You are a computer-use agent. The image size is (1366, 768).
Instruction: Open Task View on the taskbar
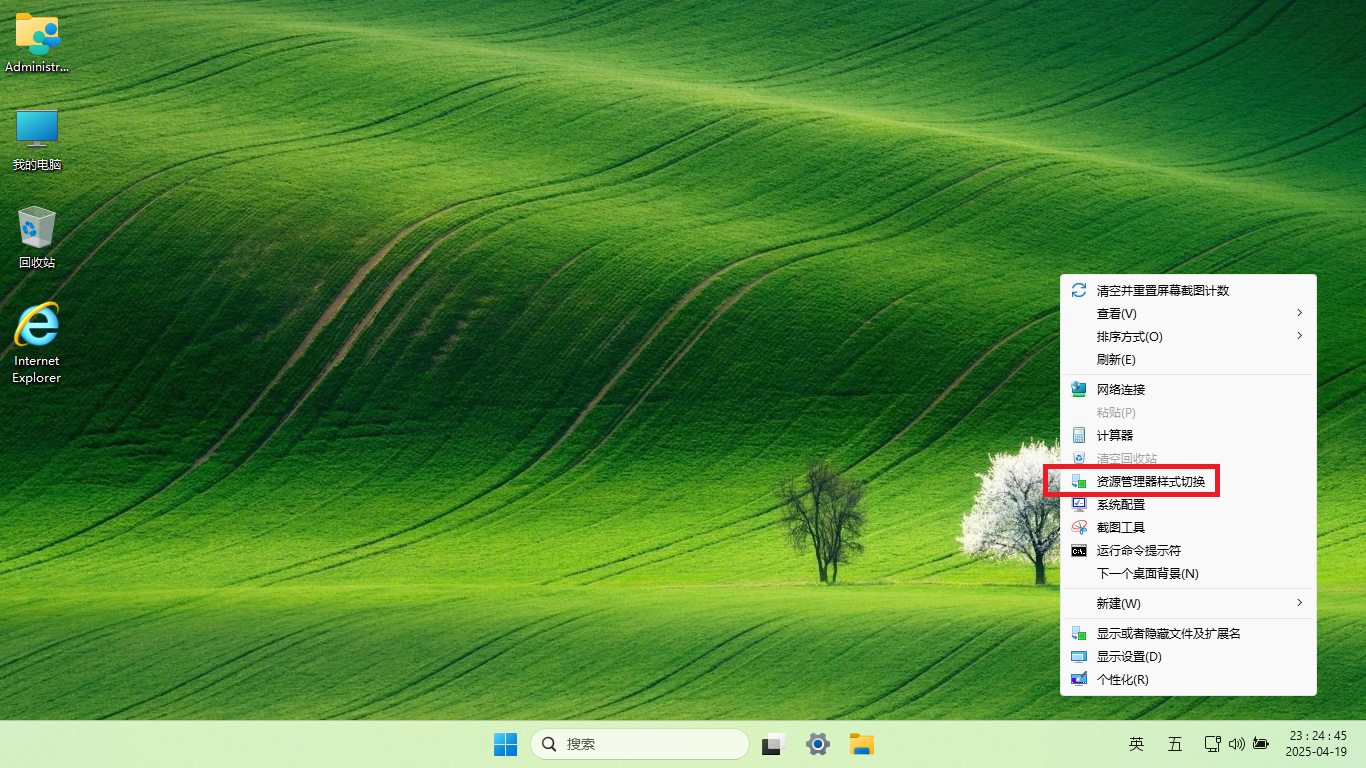[774, 744]
